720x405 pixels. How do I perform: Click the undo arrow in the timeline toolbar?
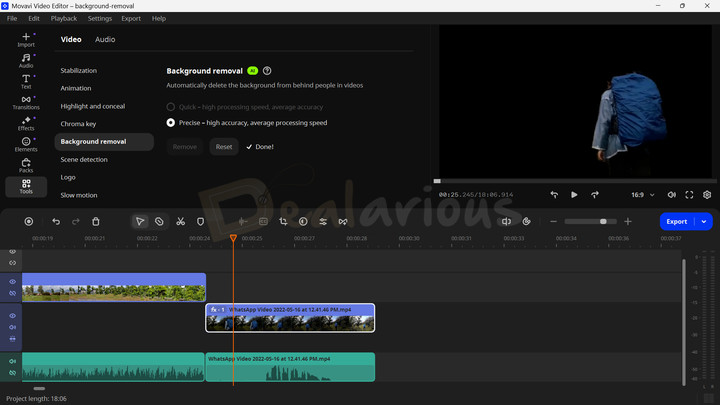pyautogui.click(x=56, y=221)
